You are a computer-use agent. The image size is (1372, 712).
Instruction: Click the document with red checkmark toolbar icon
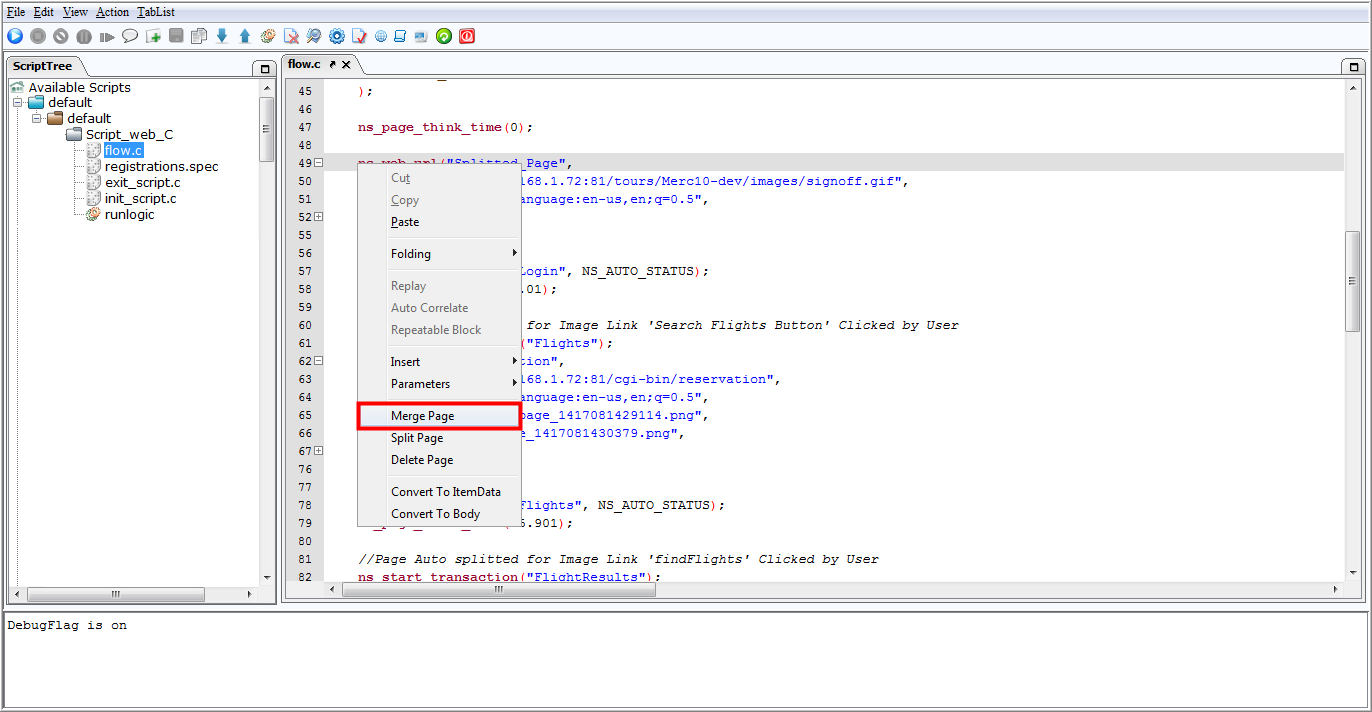[360, 36]
